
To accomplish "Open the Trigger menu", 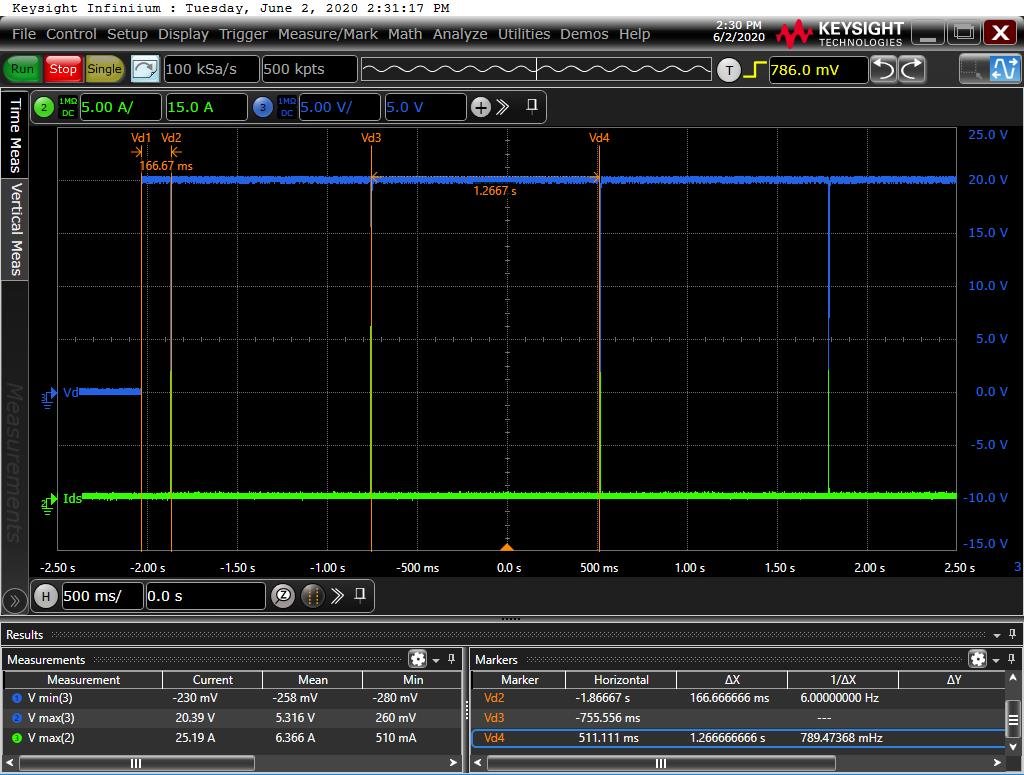I will pyautogui.click(x=243, y=34).
